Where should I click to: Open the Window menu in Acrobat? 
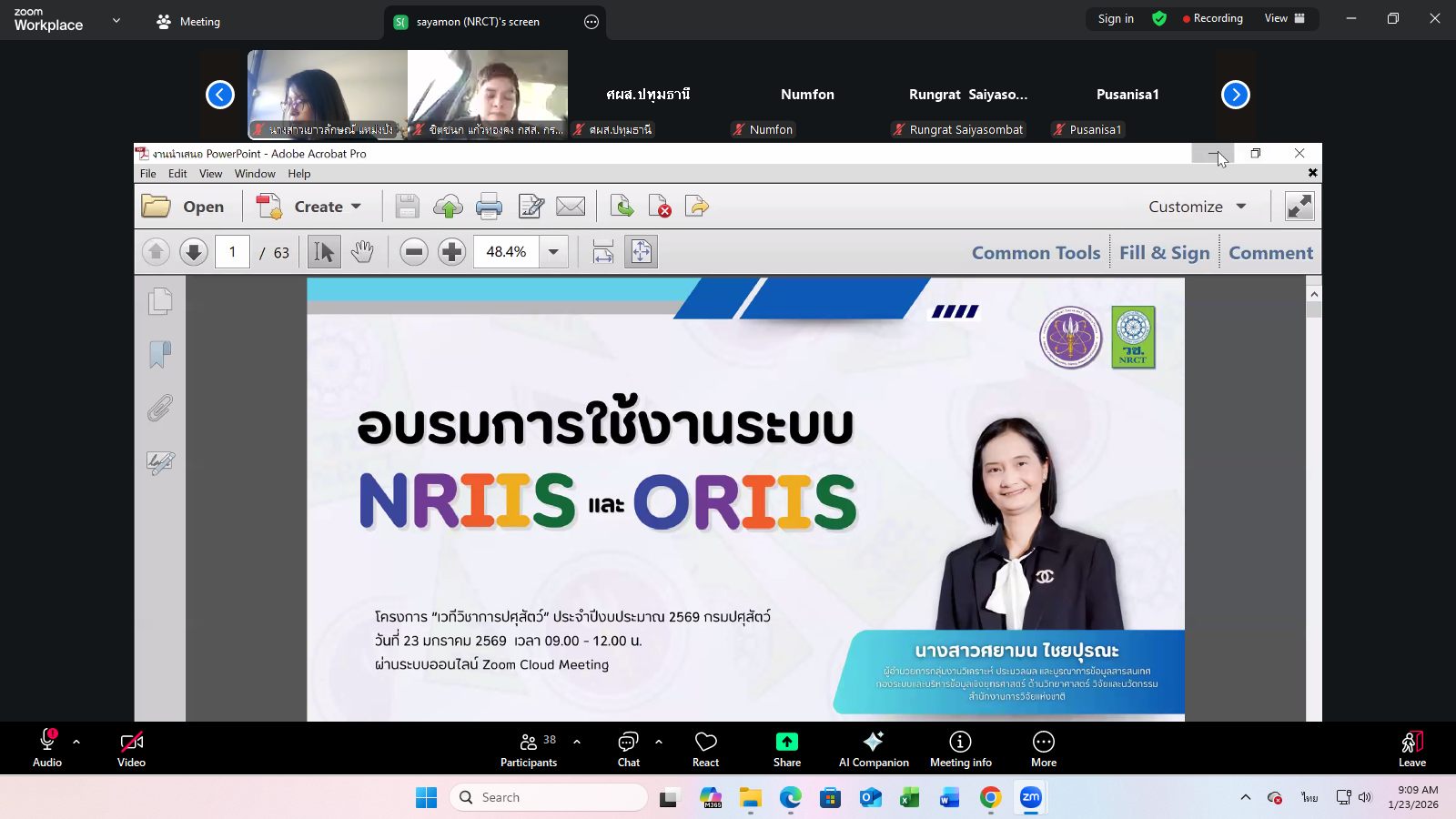pyautogui.click(x=255, y=174)
